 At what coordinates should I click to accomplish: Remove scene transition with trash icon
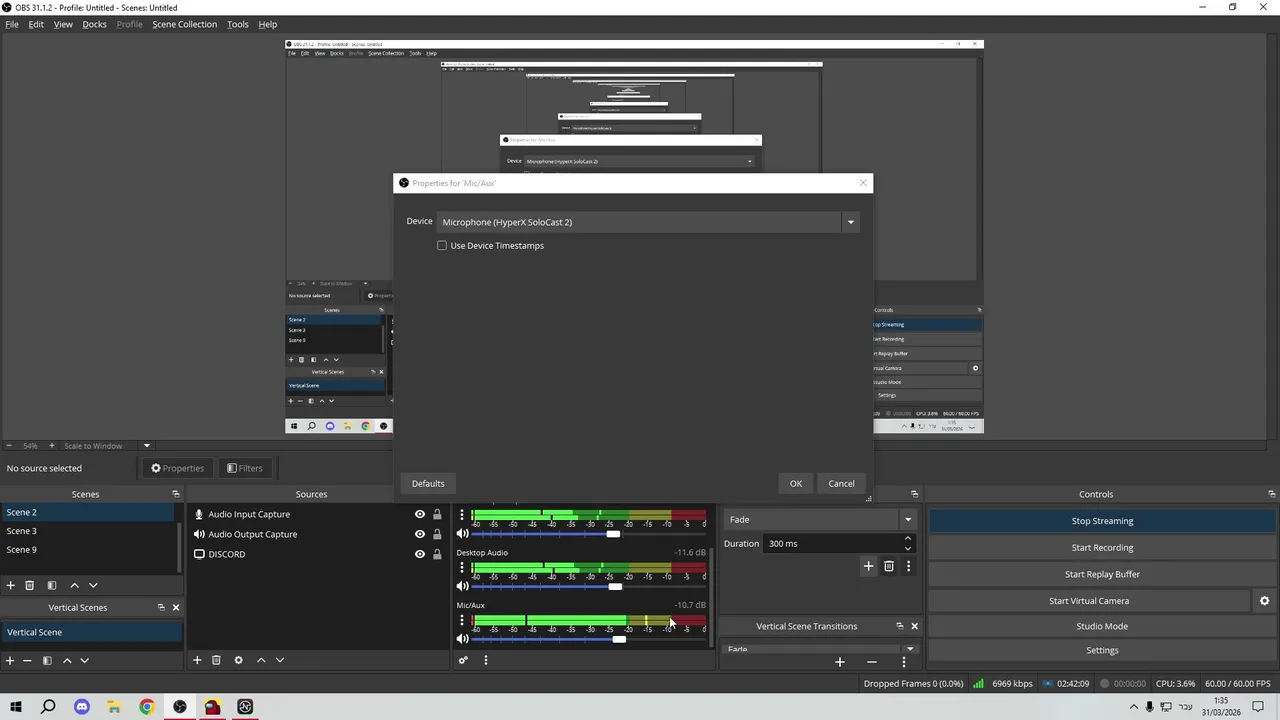point(888,566)
